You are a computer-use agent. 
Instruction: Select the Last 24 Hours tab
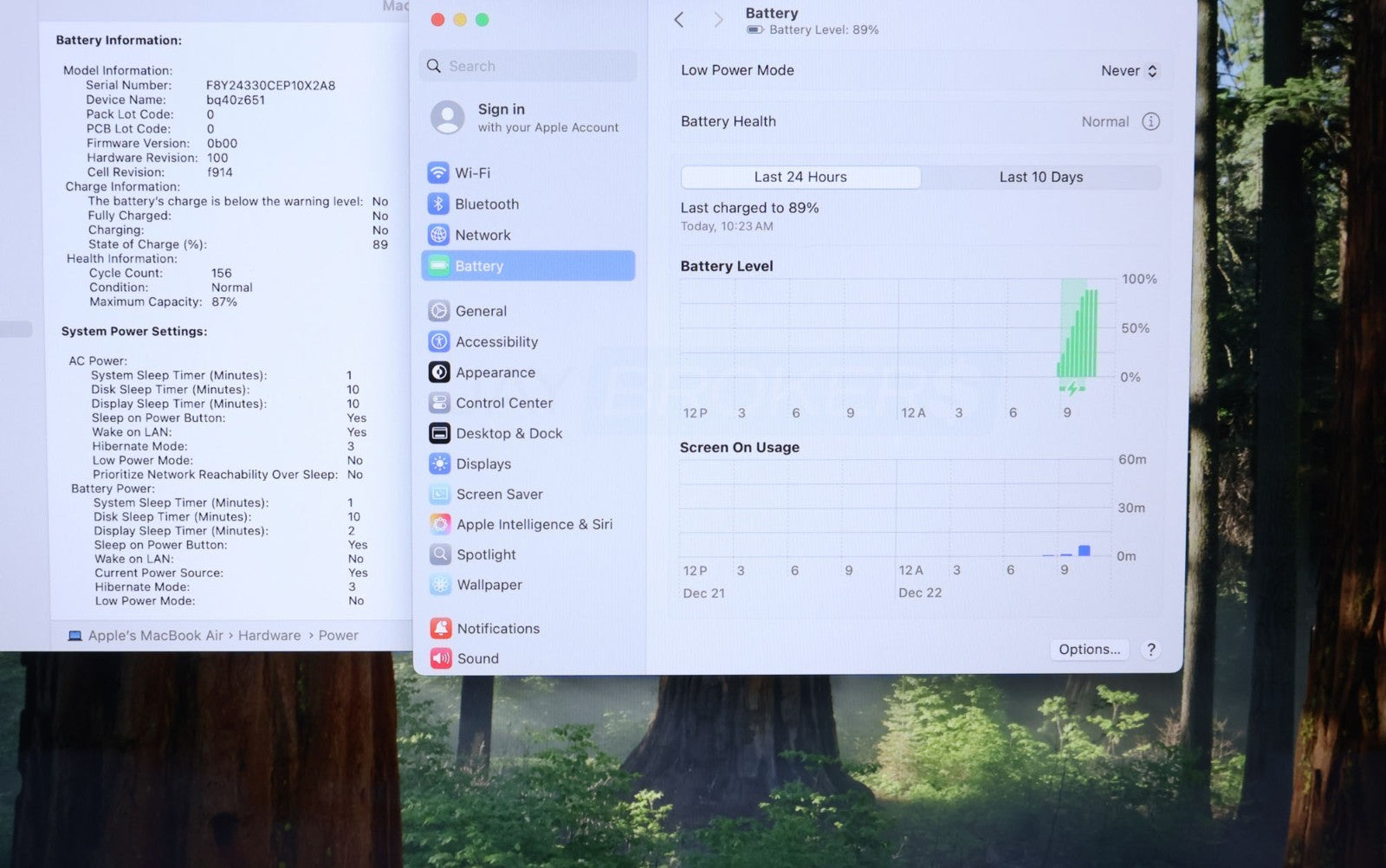pos(800,177)
